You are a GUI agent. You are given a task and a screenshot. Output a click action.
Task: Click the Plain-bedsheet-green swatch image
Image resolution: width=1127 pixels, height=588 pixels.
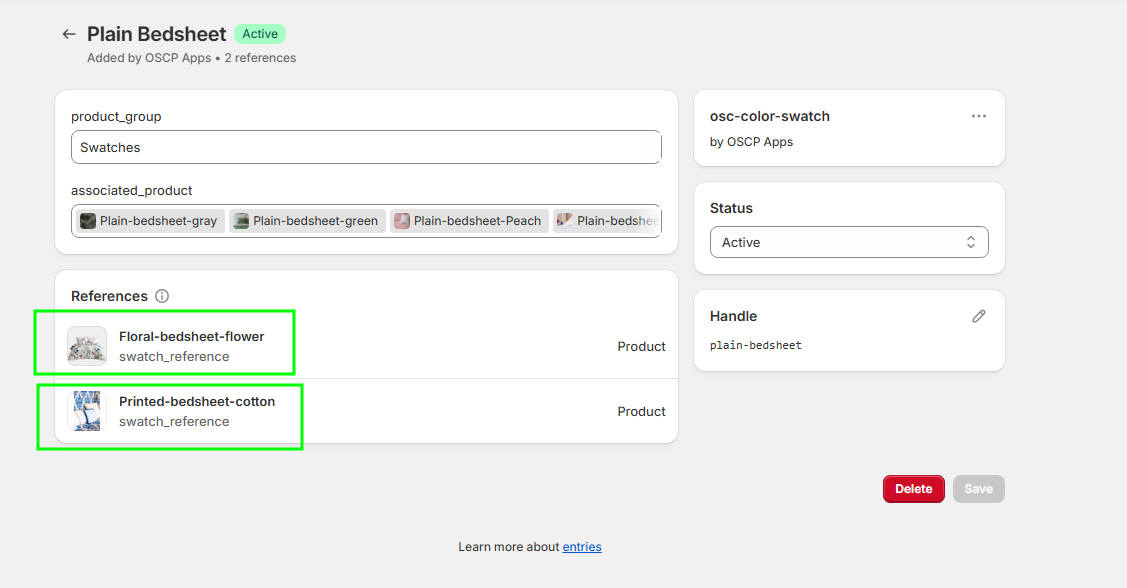point(241,221)
